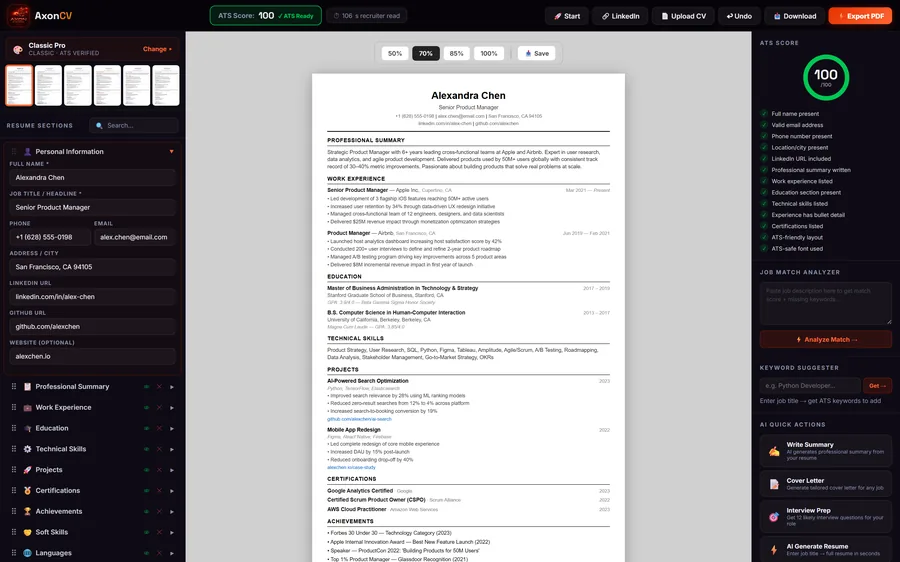900x562 pixels.
Task: Remove the Work Experience section with its red X
Action: pos(160,408)
